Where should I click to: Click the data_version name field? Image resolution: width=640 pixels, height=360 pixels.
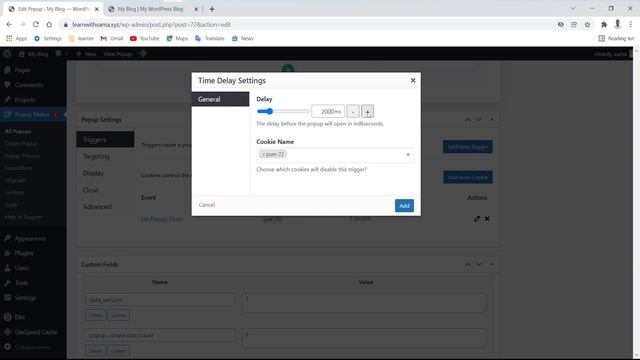pos(160,300)
